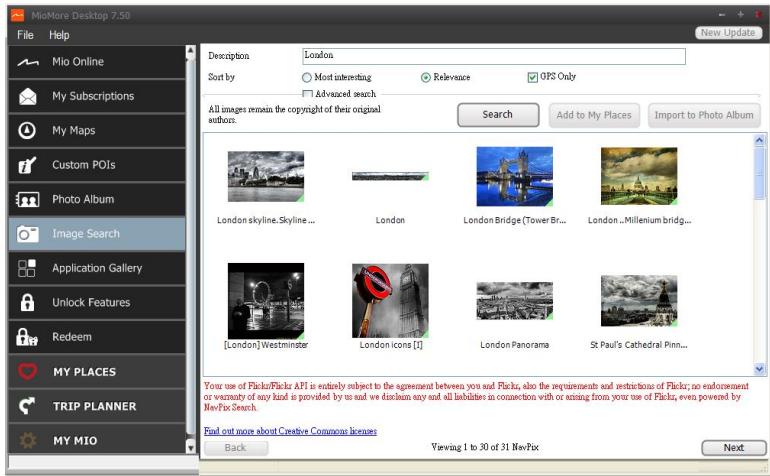Image resolution: width=770 pixels, height=476 pixels.
Task: Click the Back page button
Action: tap(236, 448)
